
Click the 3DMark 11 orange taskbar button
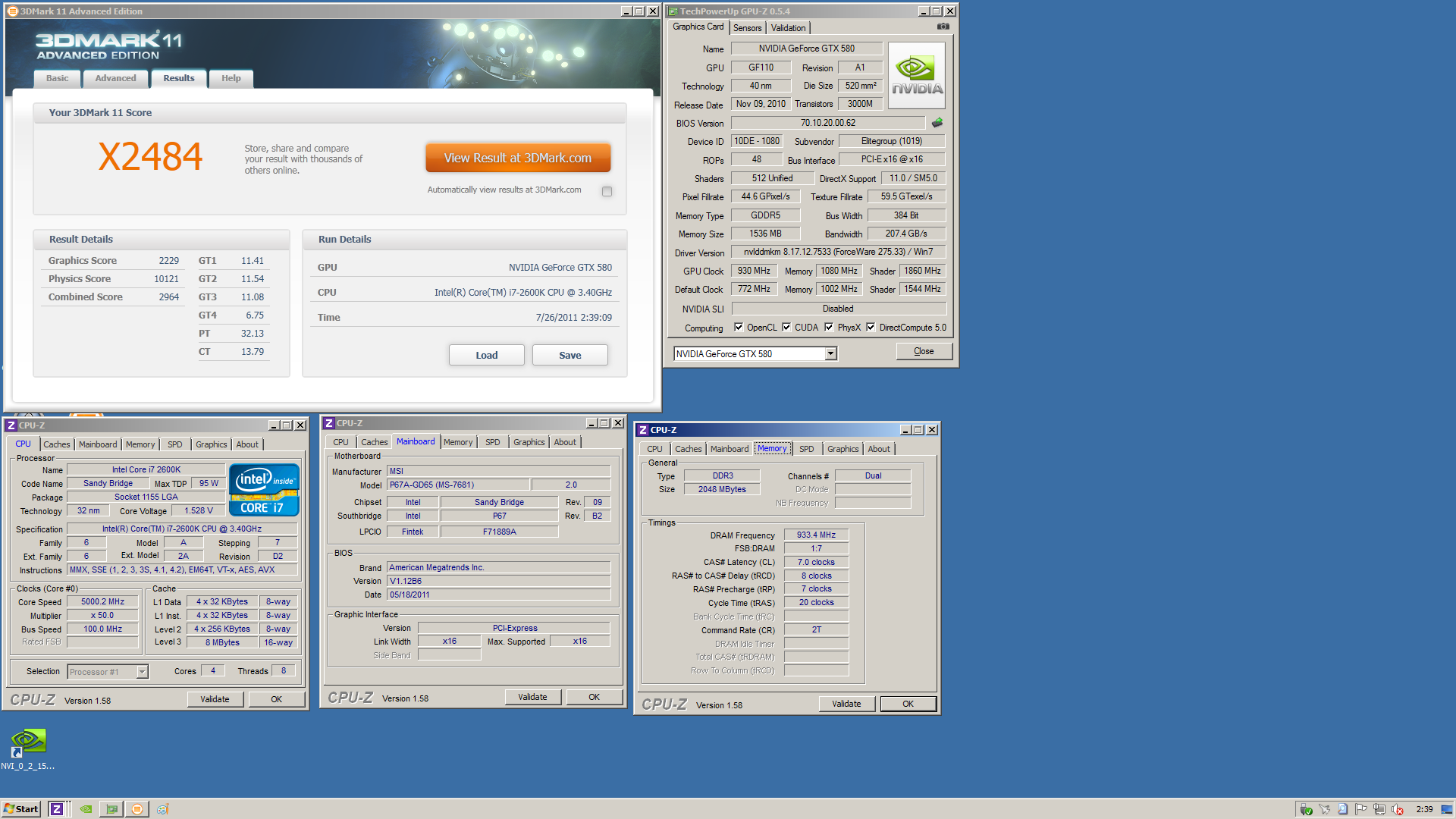click(137, 809)
